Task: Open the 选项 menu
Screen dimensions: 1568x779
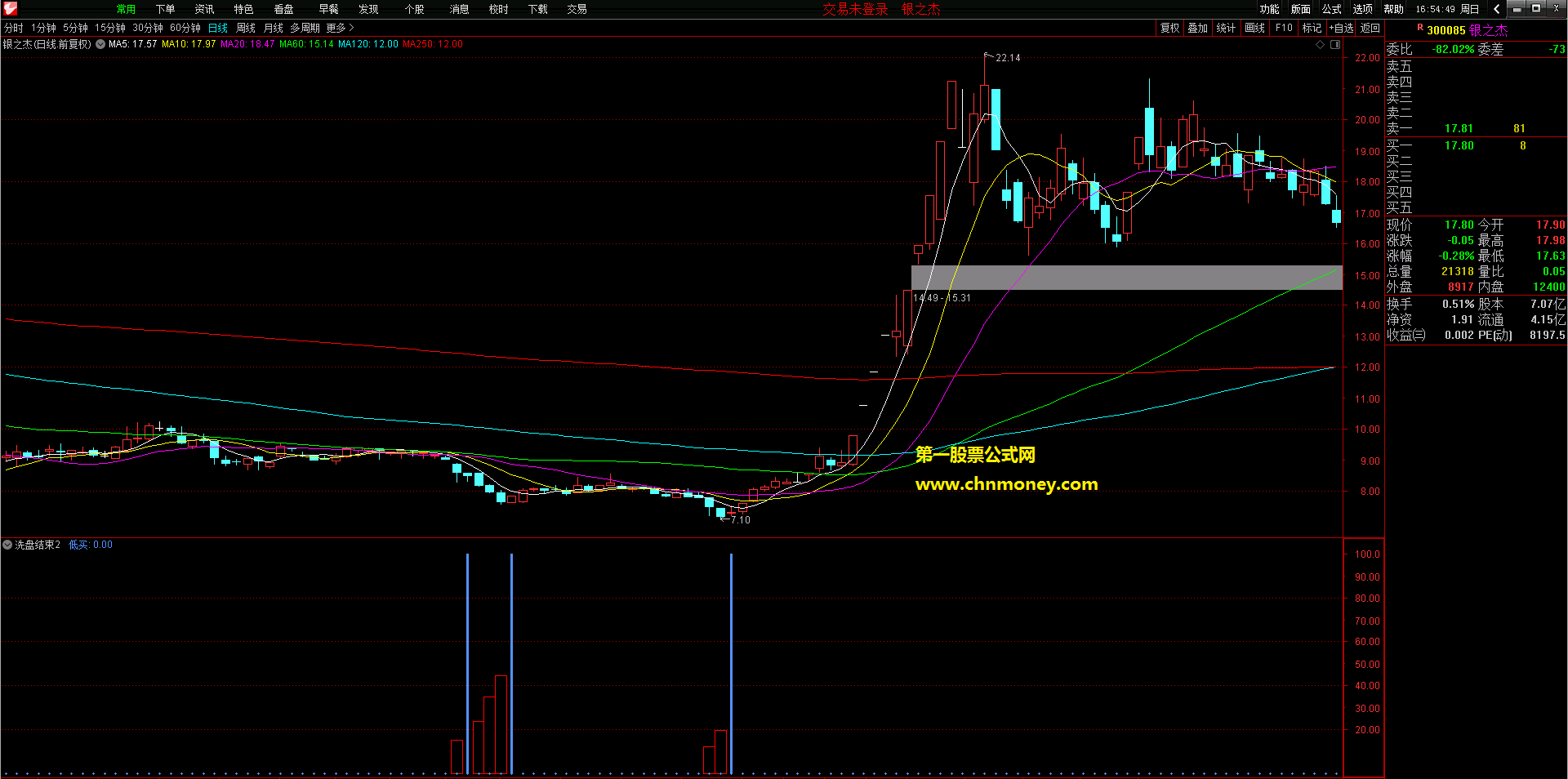Action: tap(1362, 9)
